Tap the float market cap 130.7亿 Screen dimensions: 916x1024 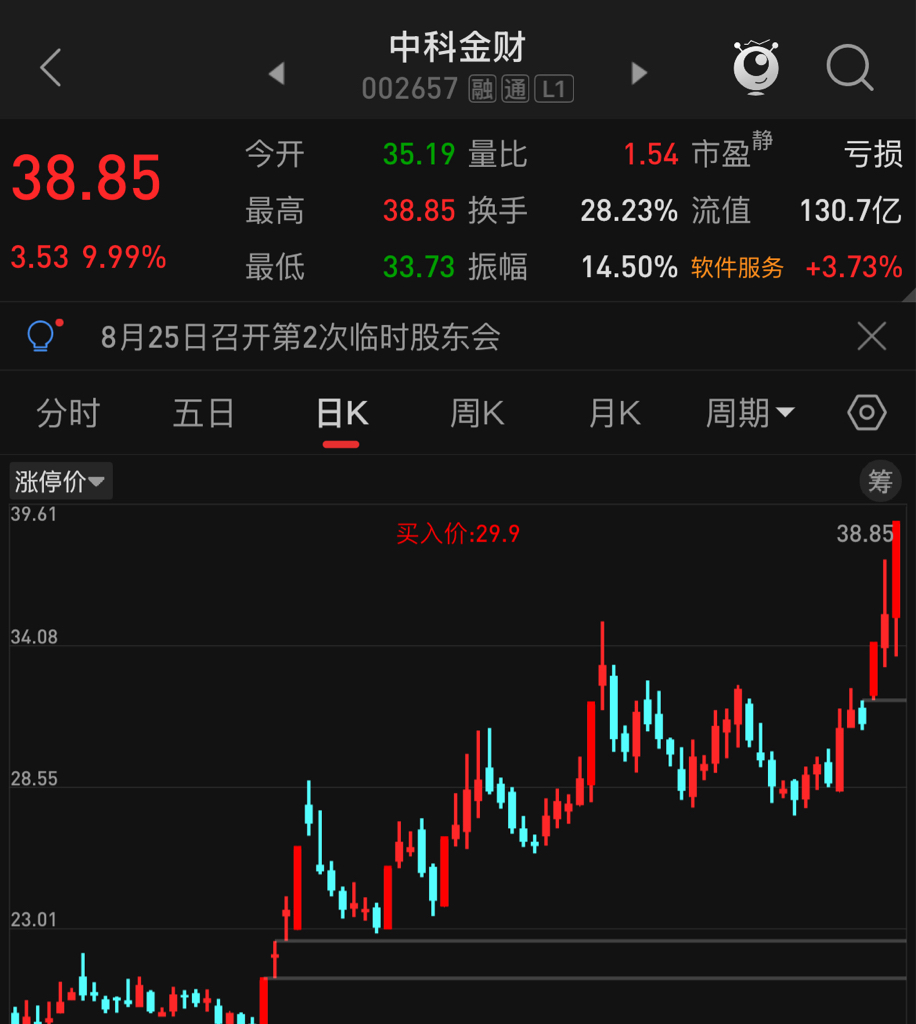click(851, 211)
